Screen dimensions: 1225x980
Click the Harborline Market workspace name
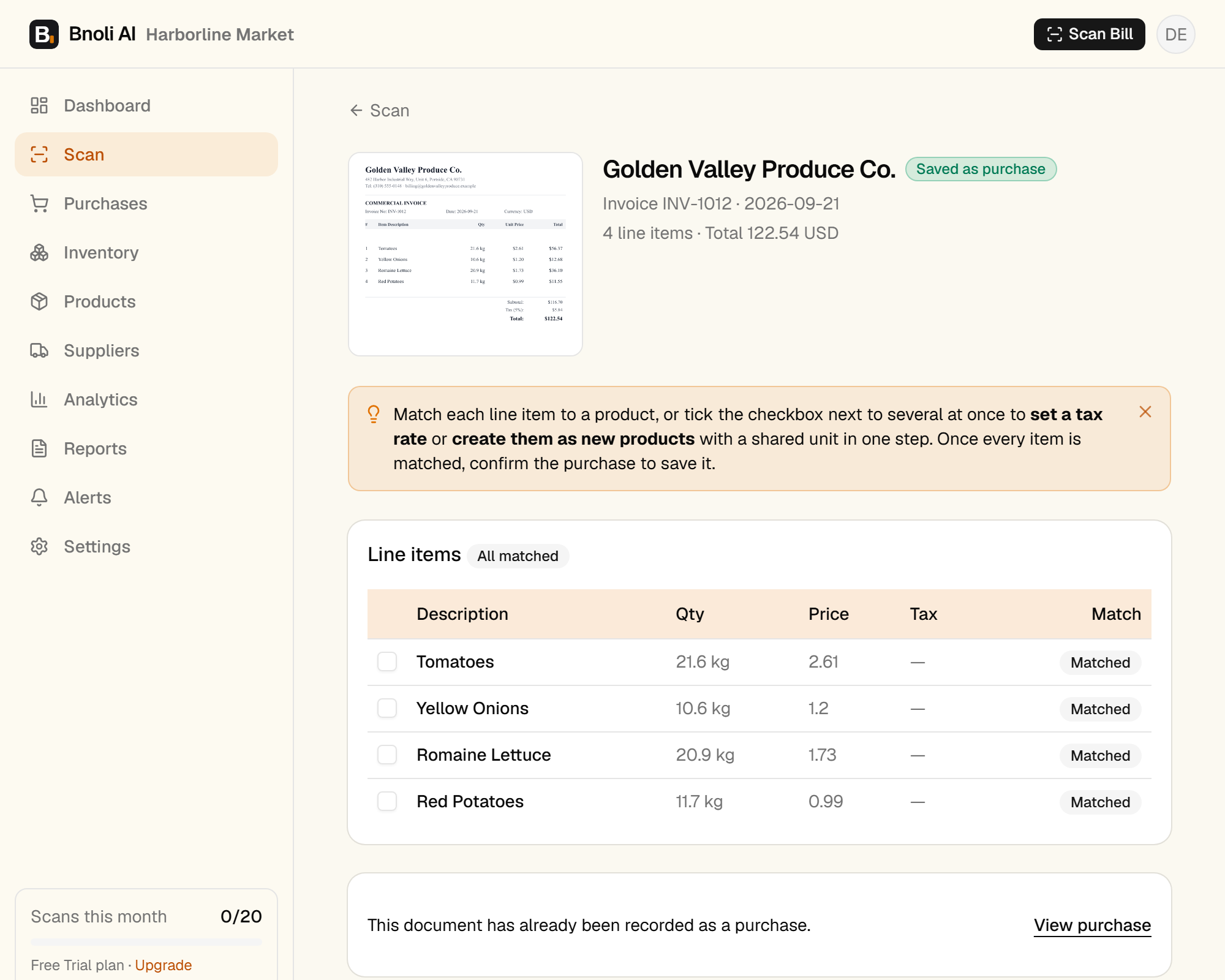(x=220, y=34)
